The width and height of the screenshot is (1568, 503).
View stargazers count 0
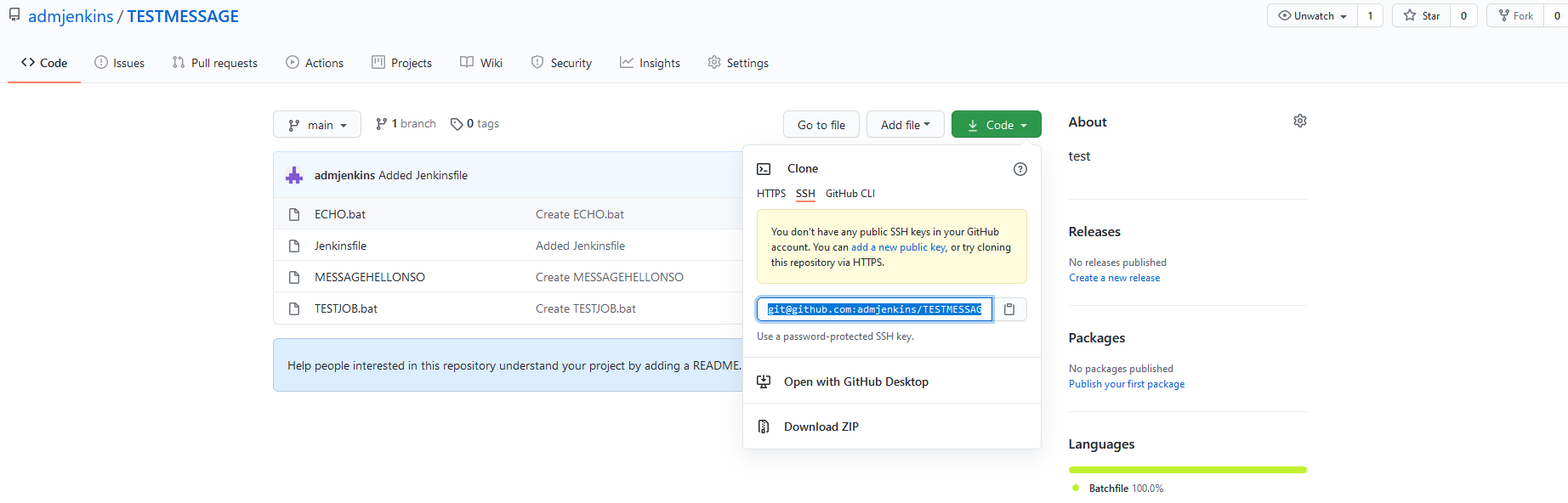pyautogui.click(x=1463, y=15)
